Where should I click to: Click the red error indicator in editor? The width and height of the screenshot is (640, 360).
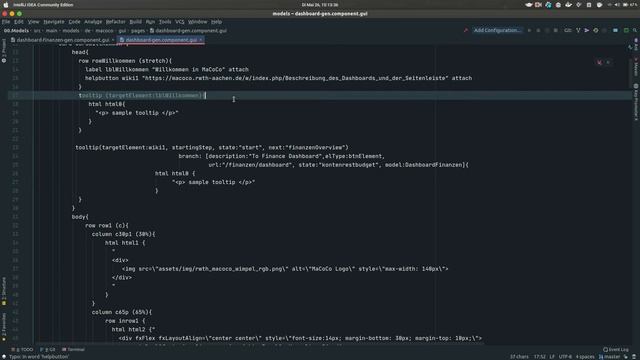[599, 62]
